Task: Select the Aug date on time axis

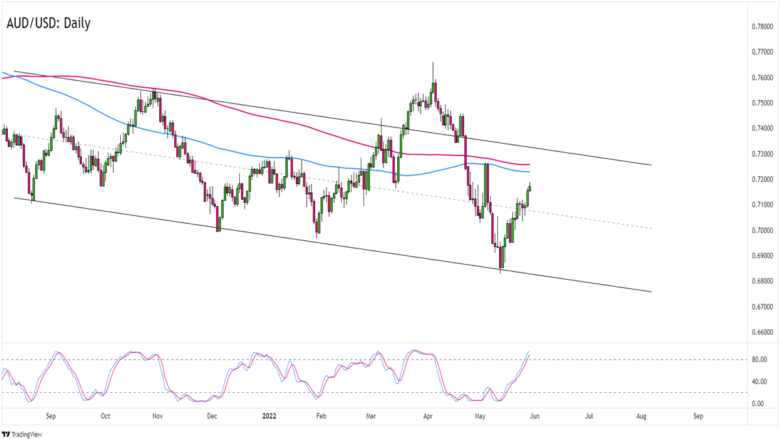Action: point(641,416)
